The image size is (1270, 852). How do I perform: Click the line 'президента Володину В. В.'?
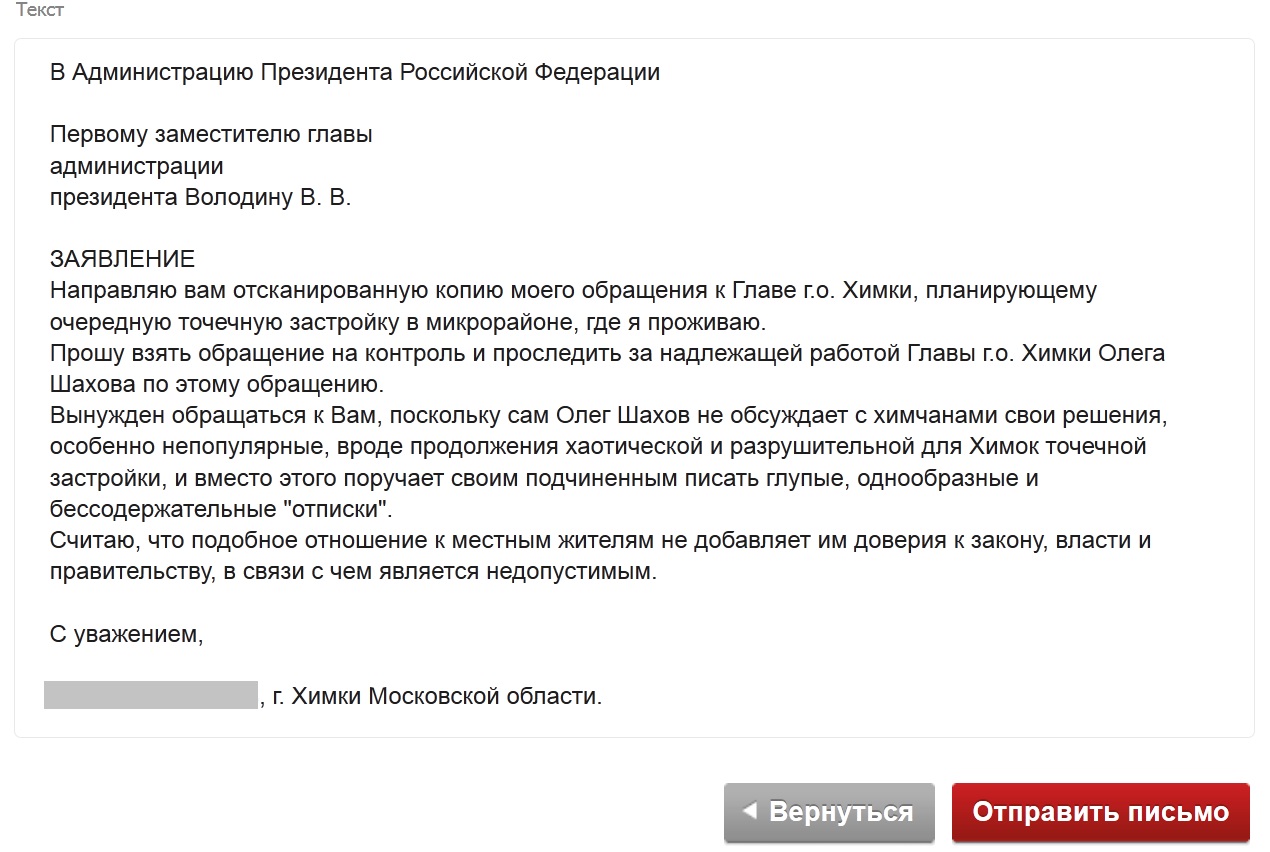[x=201, y=197]
